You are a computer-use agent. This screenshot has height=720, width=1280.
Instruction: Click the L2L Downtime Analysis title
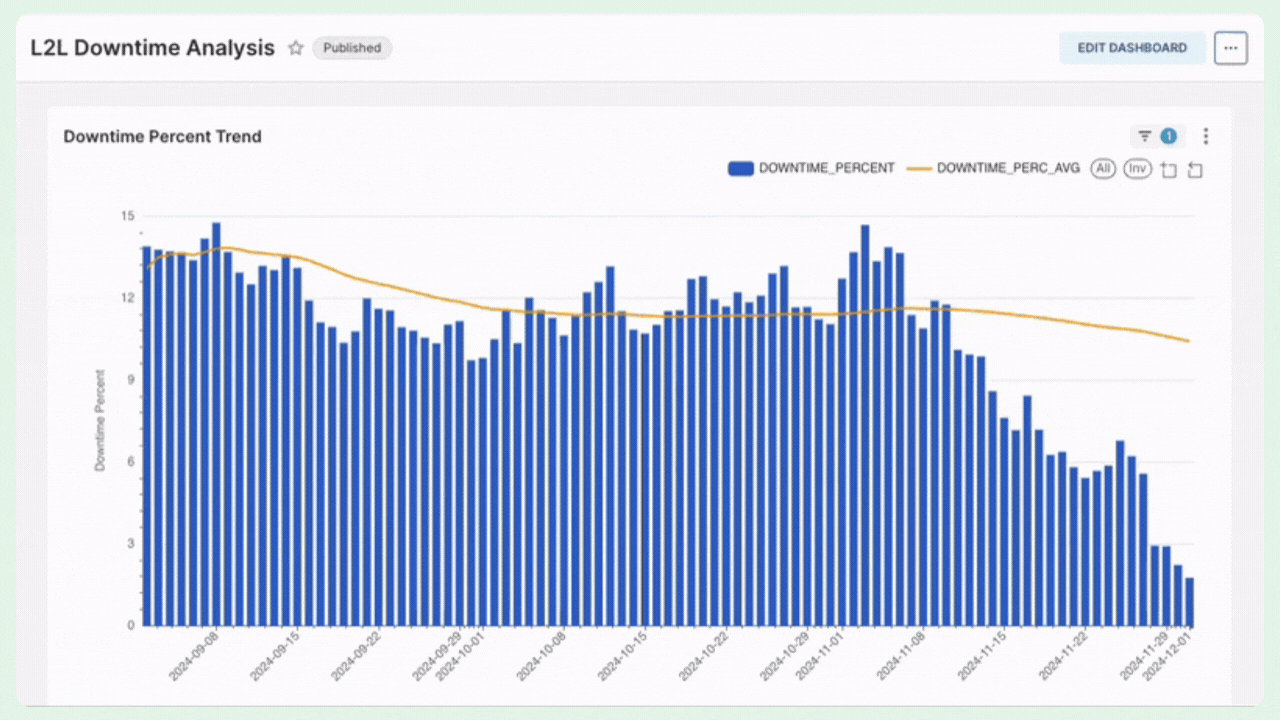pos(152,47)
